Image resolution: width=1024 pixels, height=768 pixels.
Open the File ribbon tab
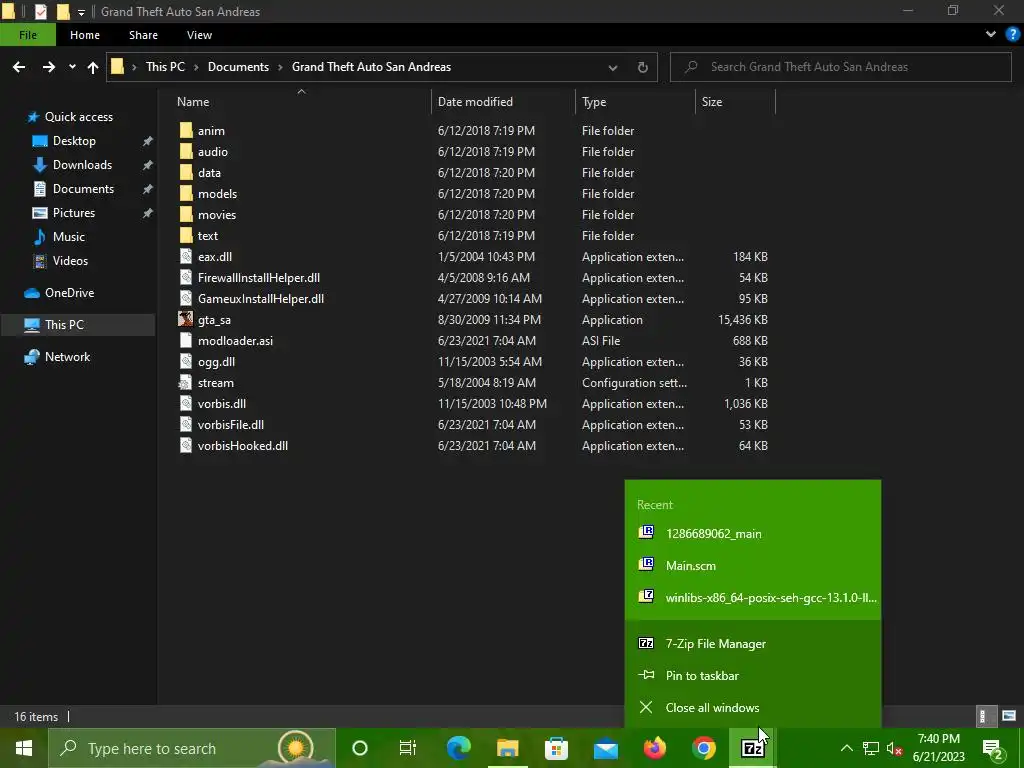pyautogui.click(x=27, y=35)
